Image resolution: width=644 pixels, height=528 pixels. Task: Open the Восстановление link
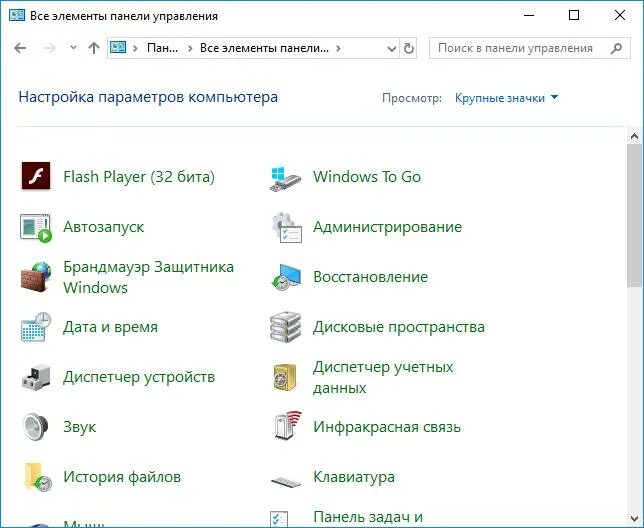(370, 277)
